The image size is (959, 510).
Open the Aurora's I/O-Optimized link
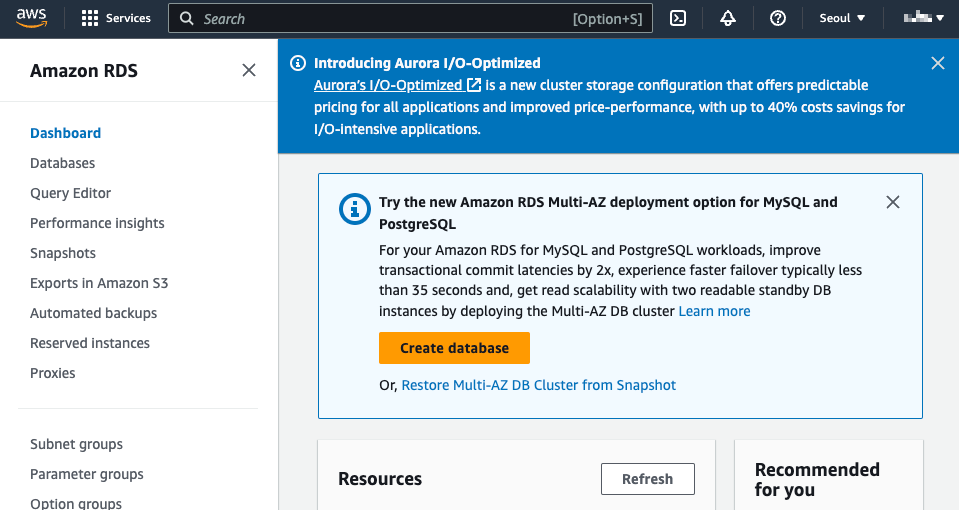388,85
